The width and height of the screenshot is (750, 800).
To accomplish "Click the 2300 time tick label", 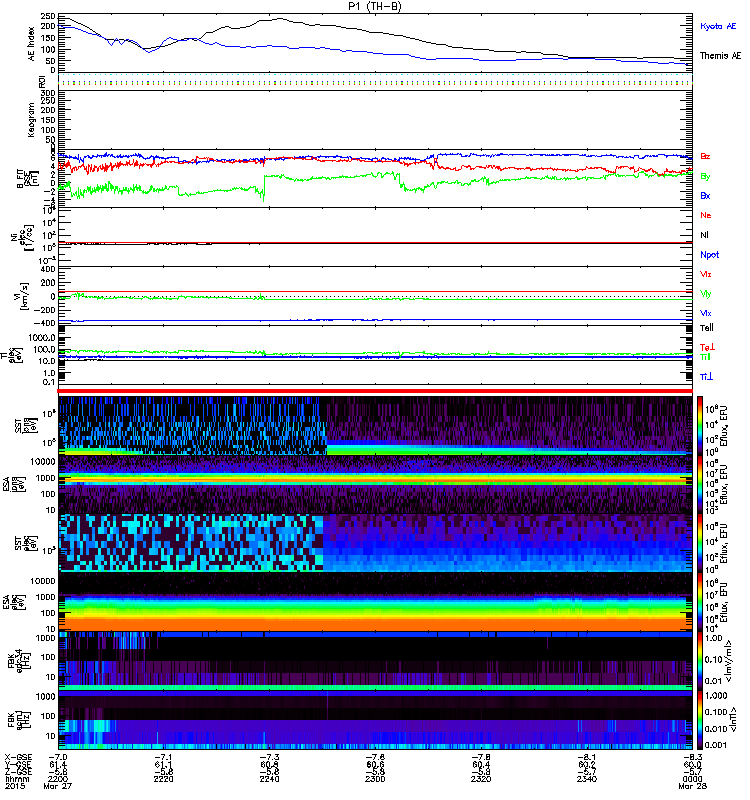I will [x=375, y=779].
